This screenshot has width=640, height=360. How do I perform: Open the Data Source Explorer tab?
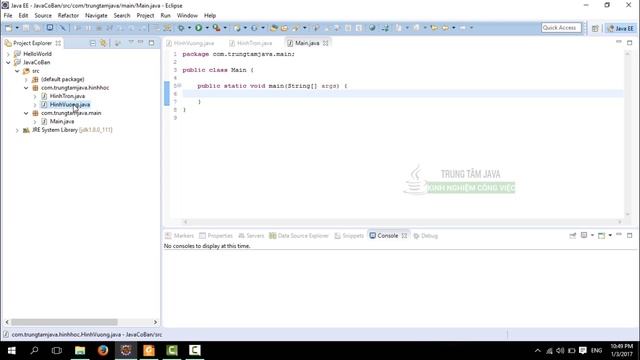(x=299, y=236)
